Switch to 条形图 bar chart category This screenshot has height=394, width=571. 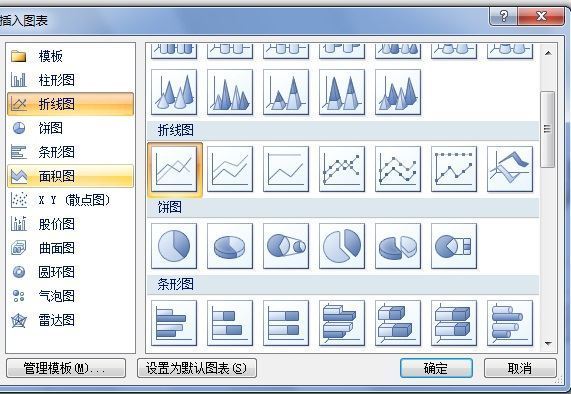point(70,152)
